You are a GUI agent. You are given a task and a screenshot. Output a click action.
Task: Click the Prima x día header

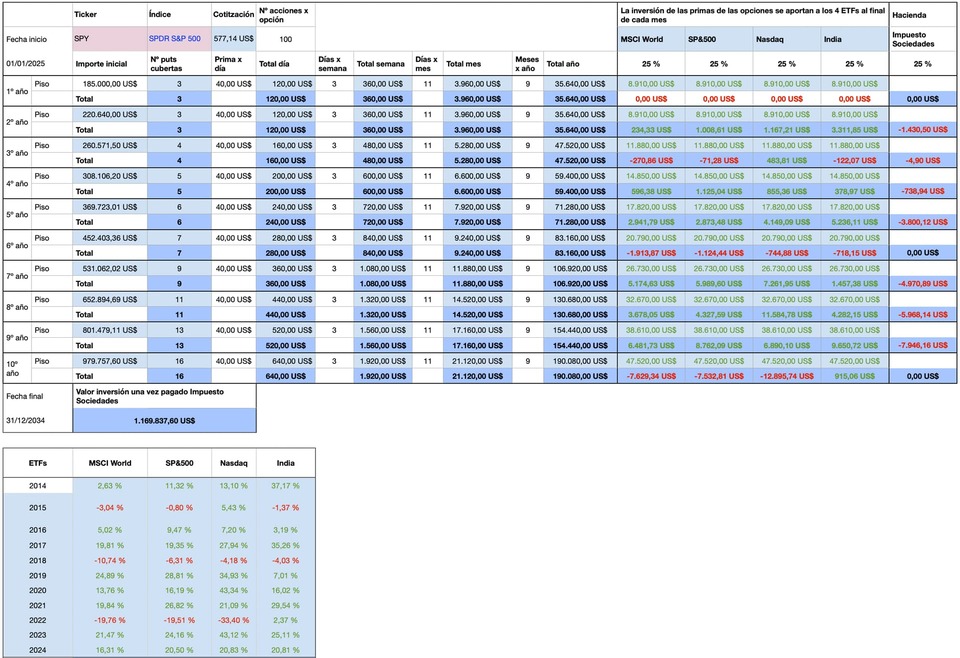(x=234, y=64)
